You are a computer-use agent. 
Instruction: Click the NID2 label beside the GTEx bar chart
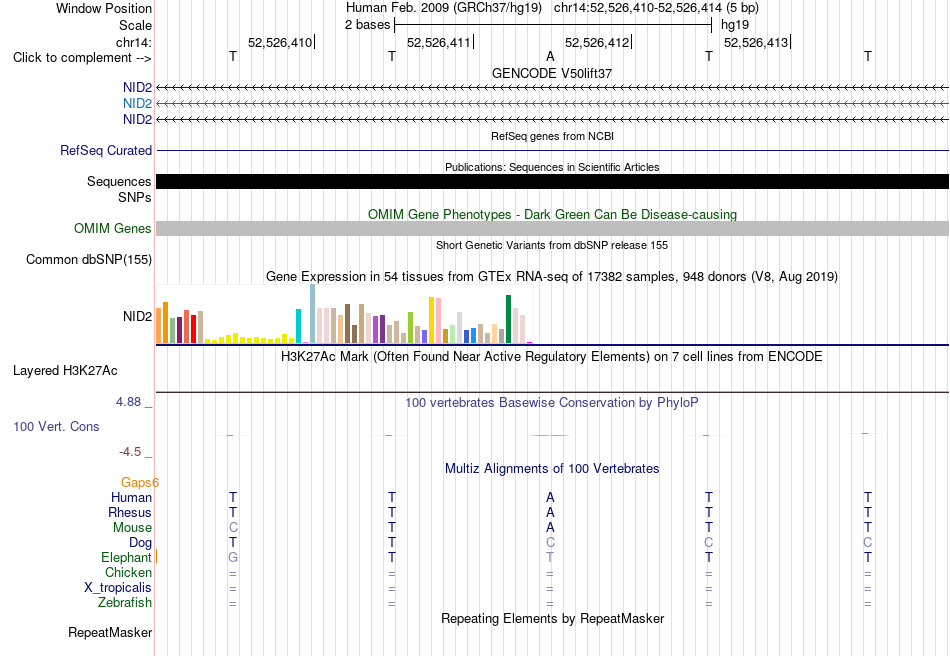click(138, 316)
